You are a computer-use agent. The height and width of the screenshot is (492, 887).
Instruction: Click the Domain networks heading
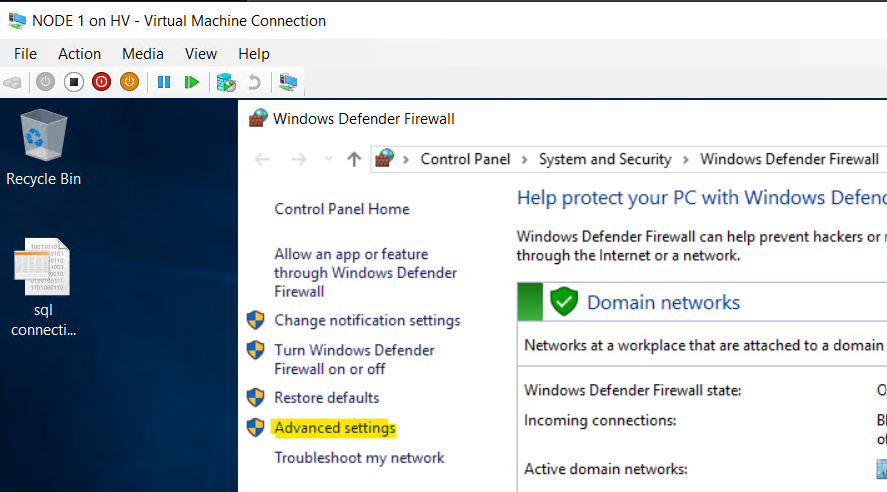click(x=663, y=303)
